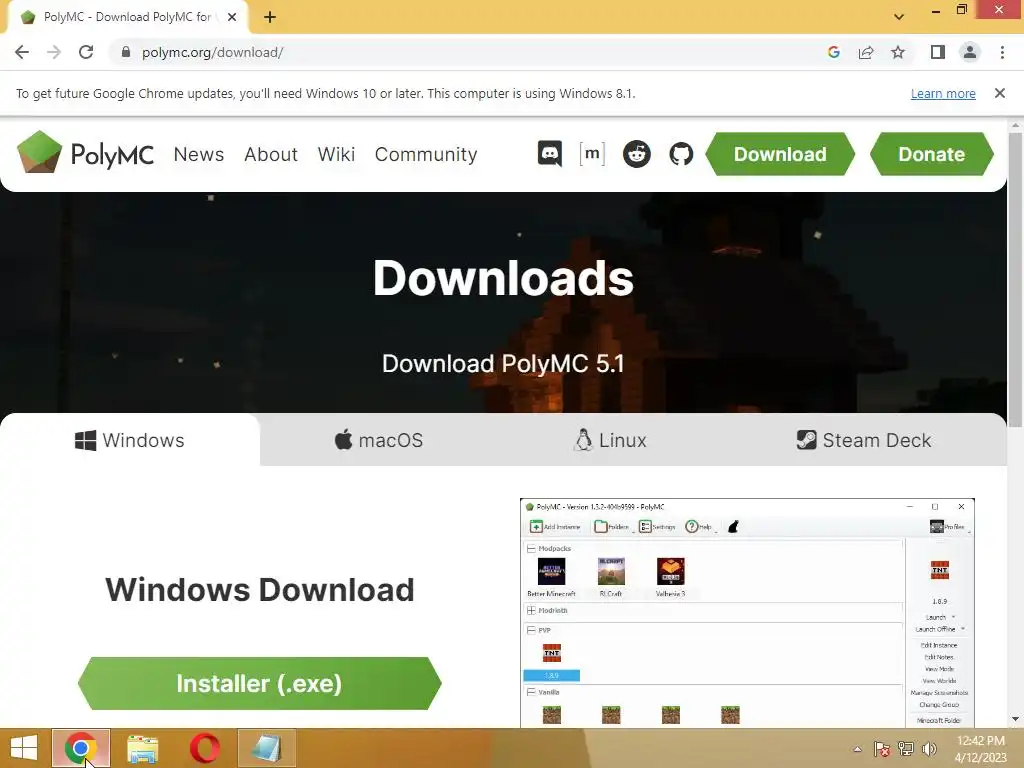Open the Windows Start button
Image resolution: width=1024 pixels, height=768 pixels.
24,748
